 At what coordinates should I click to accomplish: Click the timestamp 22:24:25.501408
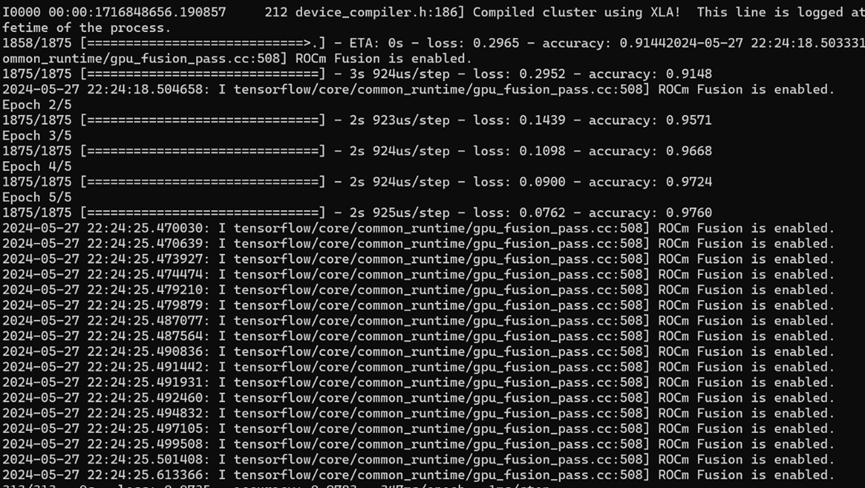pyautogui.click(x=148, y=460)
